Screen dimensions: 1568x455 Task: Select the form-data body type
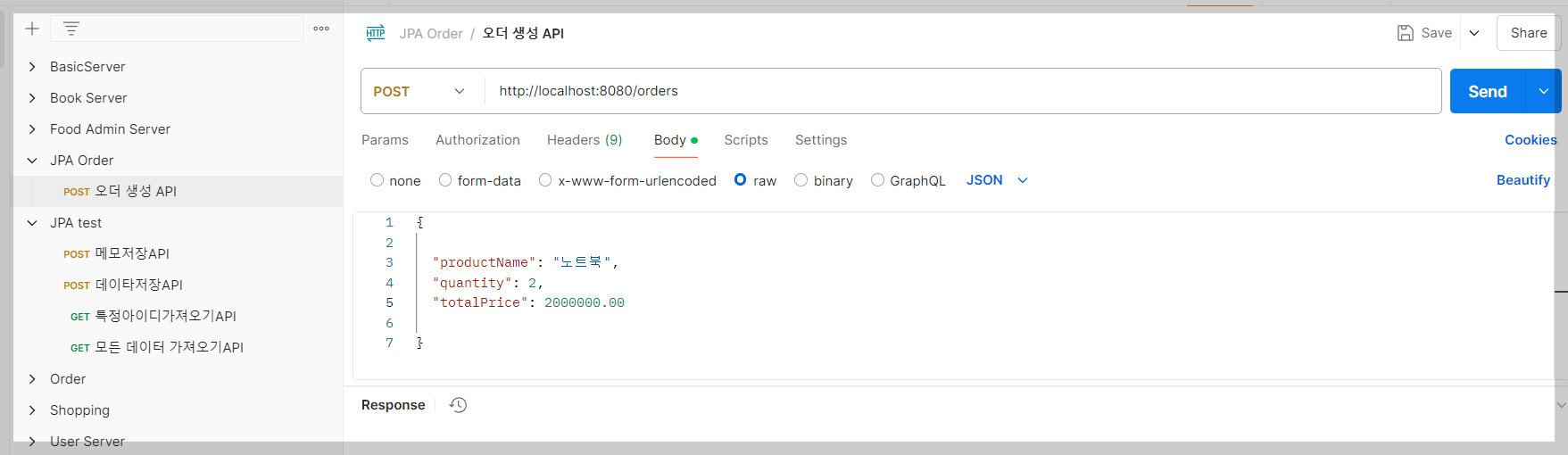tap(445, 180)
